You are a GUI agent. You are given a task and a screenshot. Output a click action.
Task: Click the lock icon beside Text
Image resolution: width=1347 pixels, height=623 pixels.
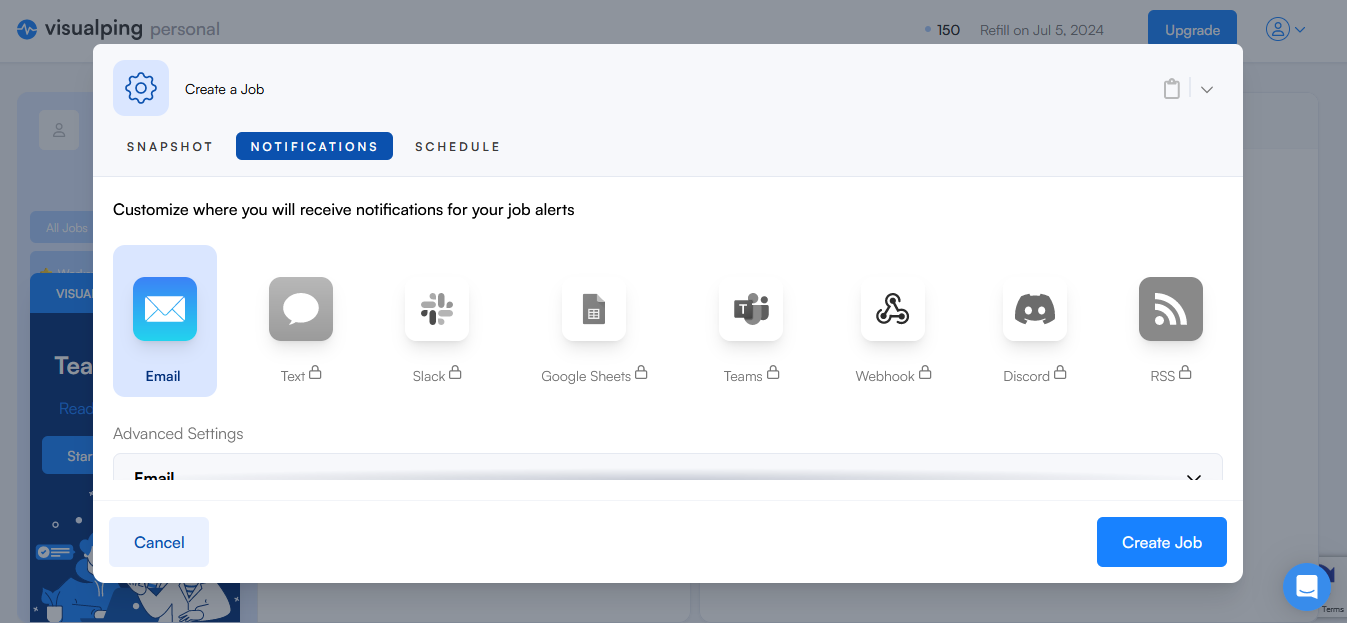coord(315,373)
